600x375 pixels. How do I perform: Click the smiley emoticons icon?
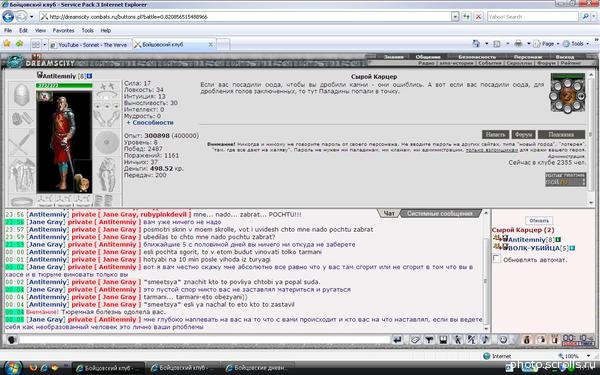[503, 339]
